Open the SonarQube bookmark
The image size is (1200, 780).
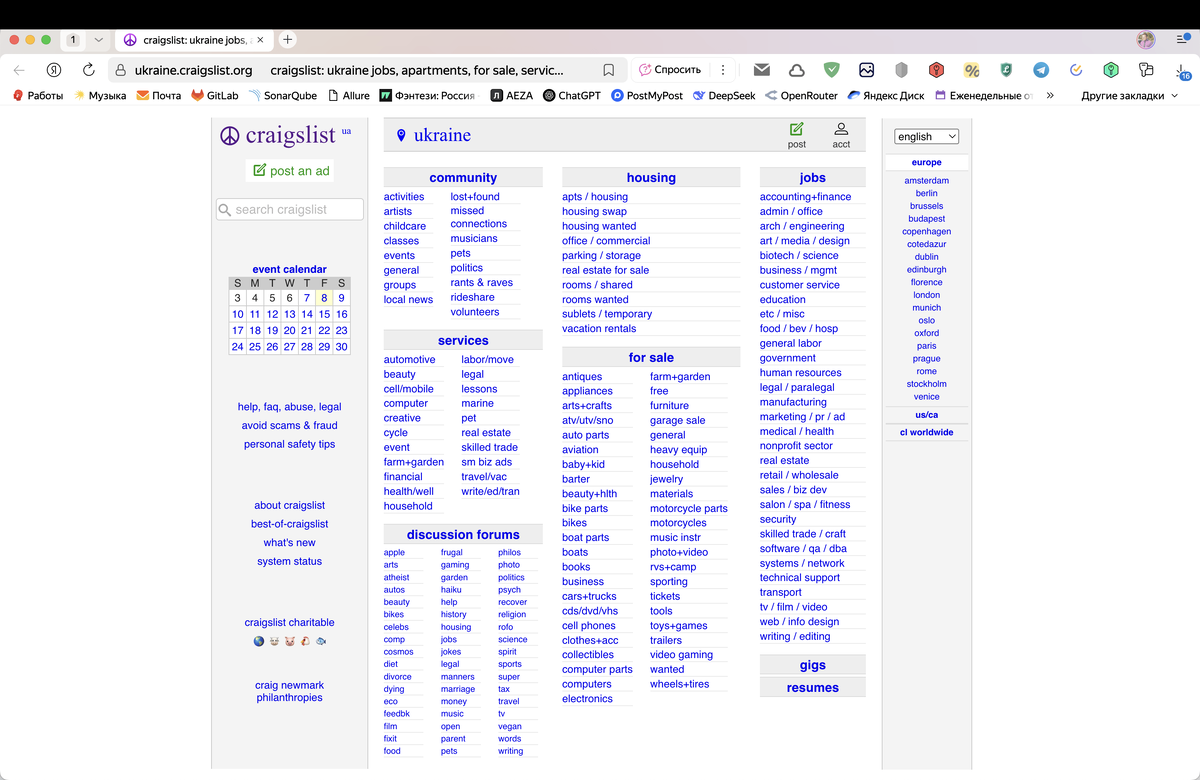click(x=283, y=96)
